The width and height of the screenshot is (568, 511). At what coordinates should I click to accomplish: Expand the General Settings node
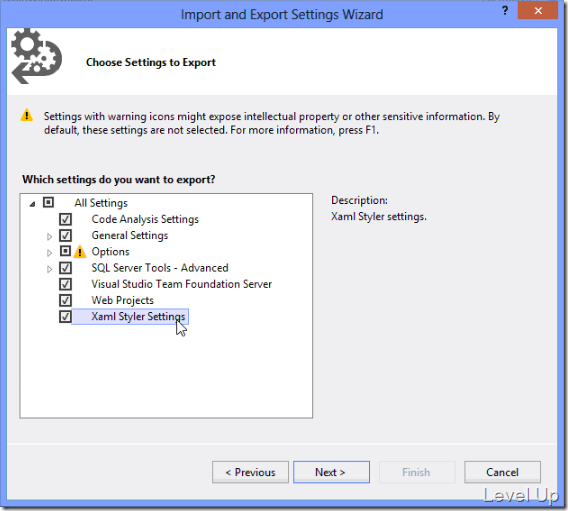[49, 236]
